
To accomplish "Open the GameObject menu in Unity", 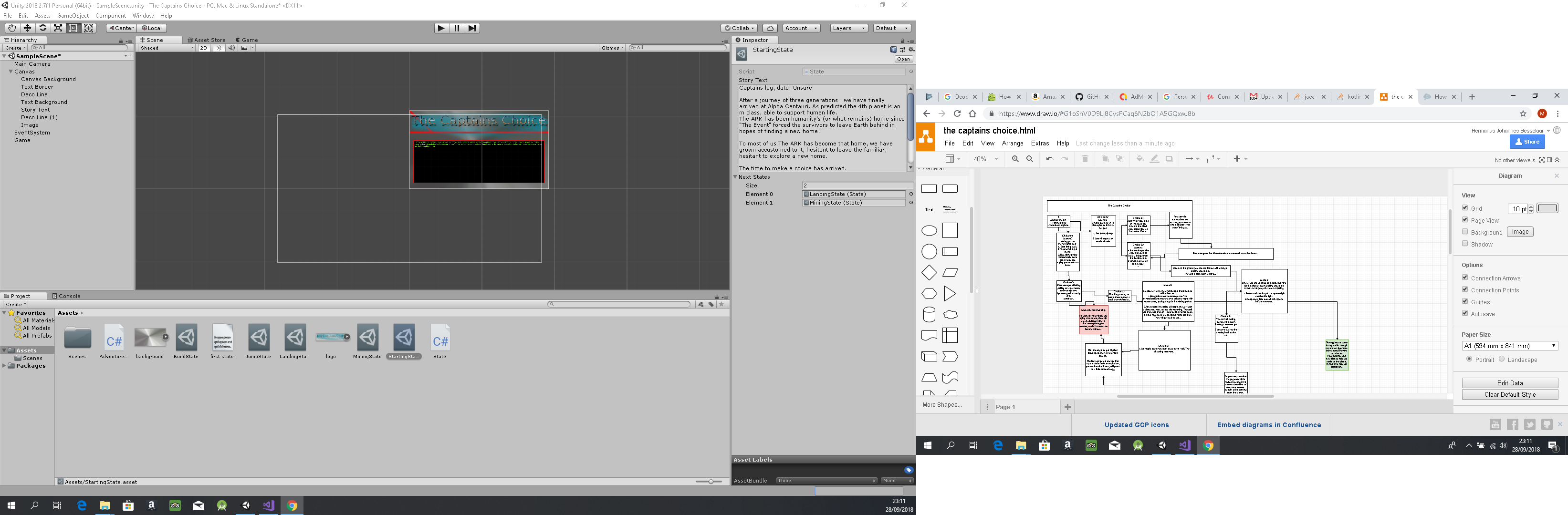I will pyautogui.click(x=72, y=15).
